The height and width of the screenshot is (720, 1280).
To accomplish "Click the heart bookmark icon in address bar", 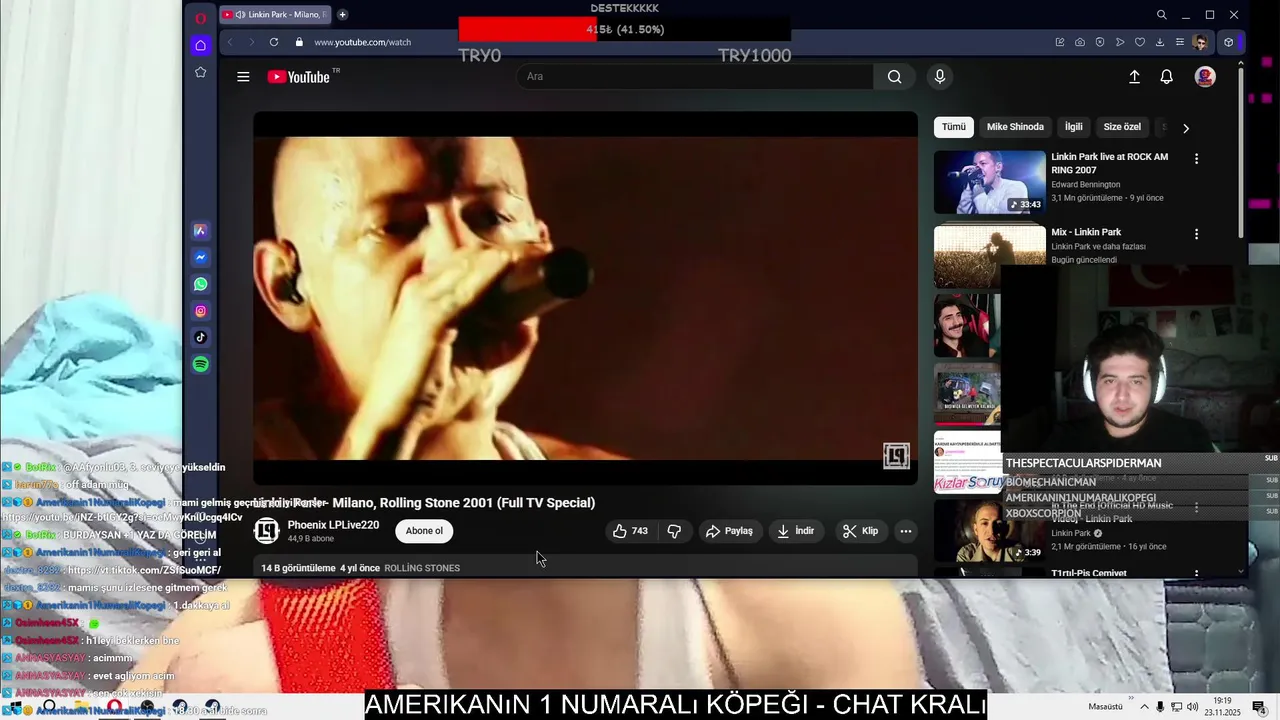I will point(1140,42).
